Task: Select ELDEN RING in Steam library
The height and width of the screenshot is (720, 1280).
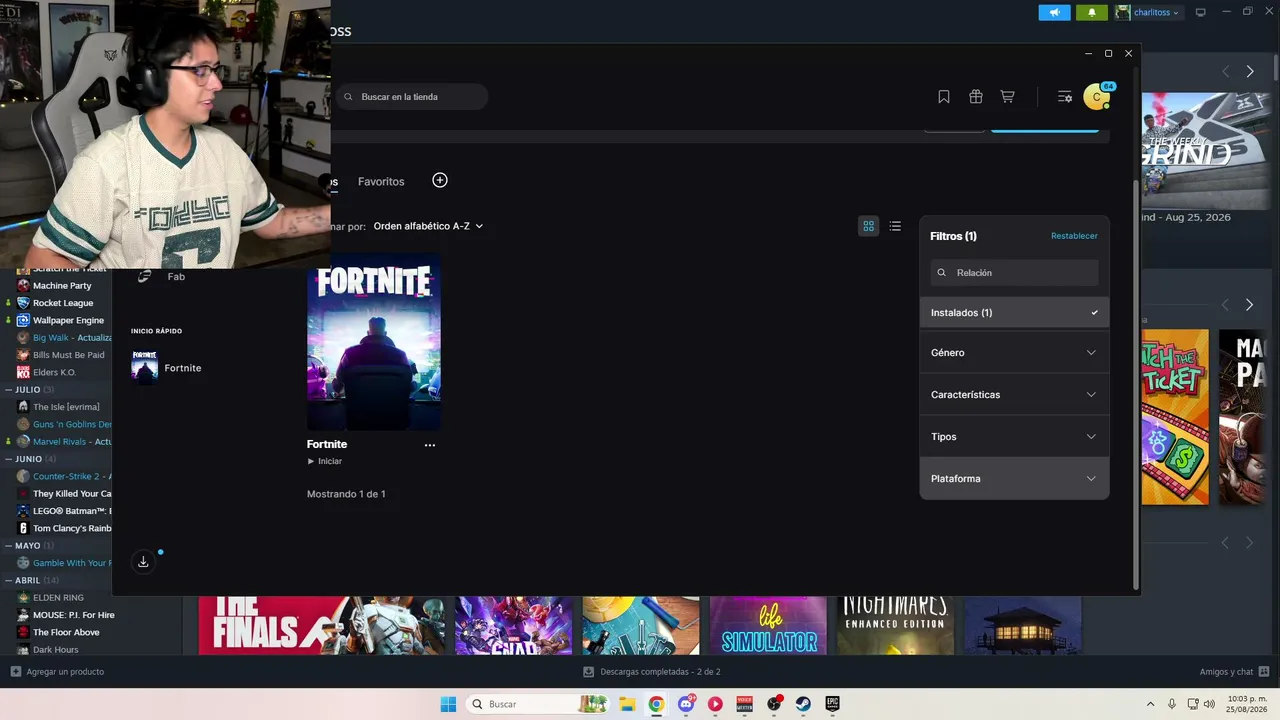Action: click(58, 598)
